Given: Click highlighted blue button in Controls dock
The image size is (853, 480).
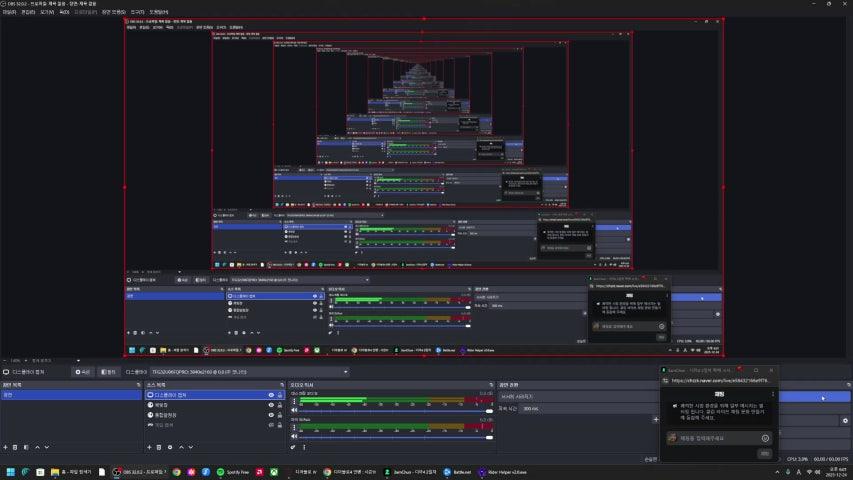Looking at the screenshot, I should pyautogui.click(x=814, y=397).
